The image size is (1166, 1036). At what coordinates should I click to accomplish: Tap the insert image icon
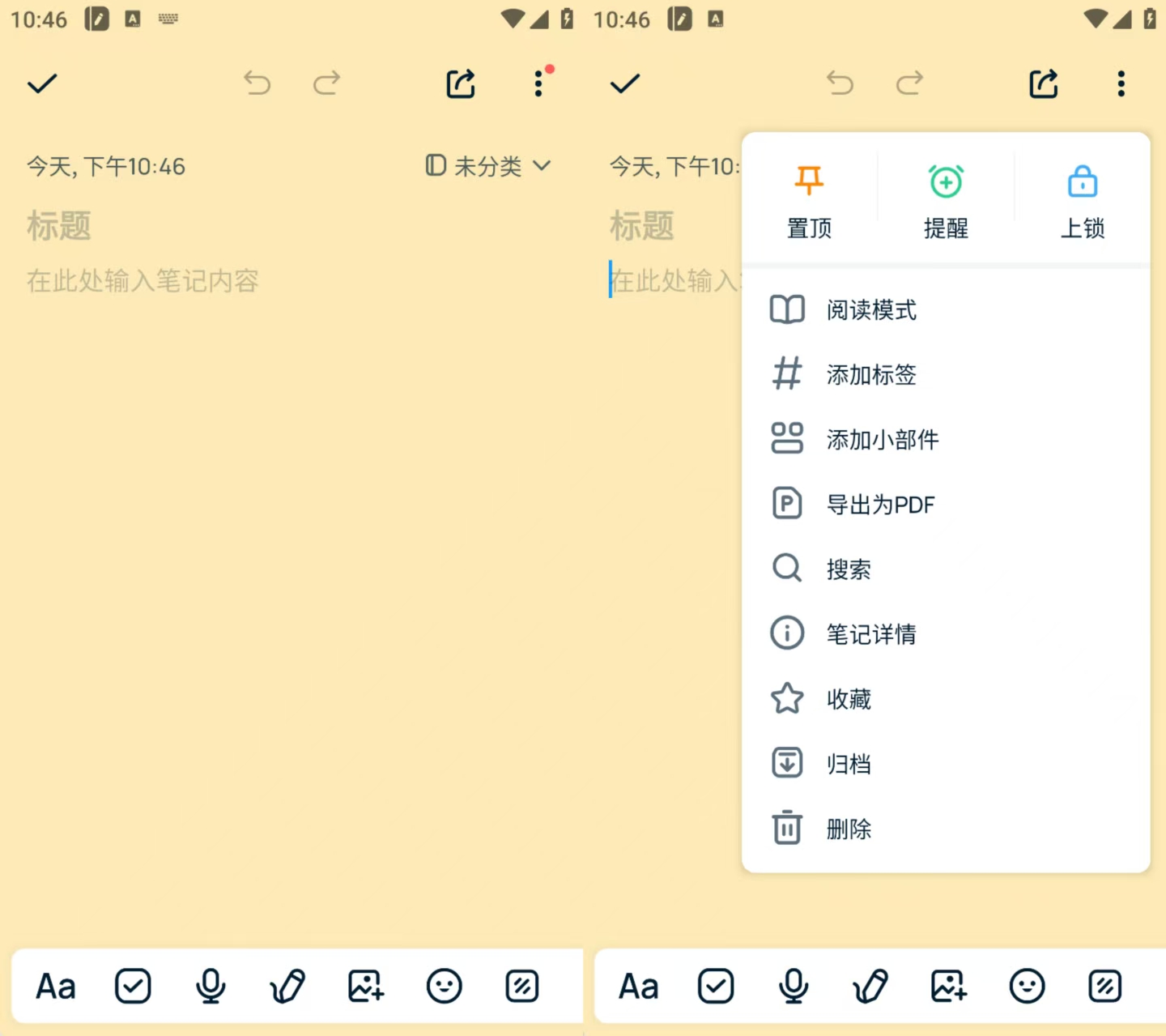[x=365, y=986]
